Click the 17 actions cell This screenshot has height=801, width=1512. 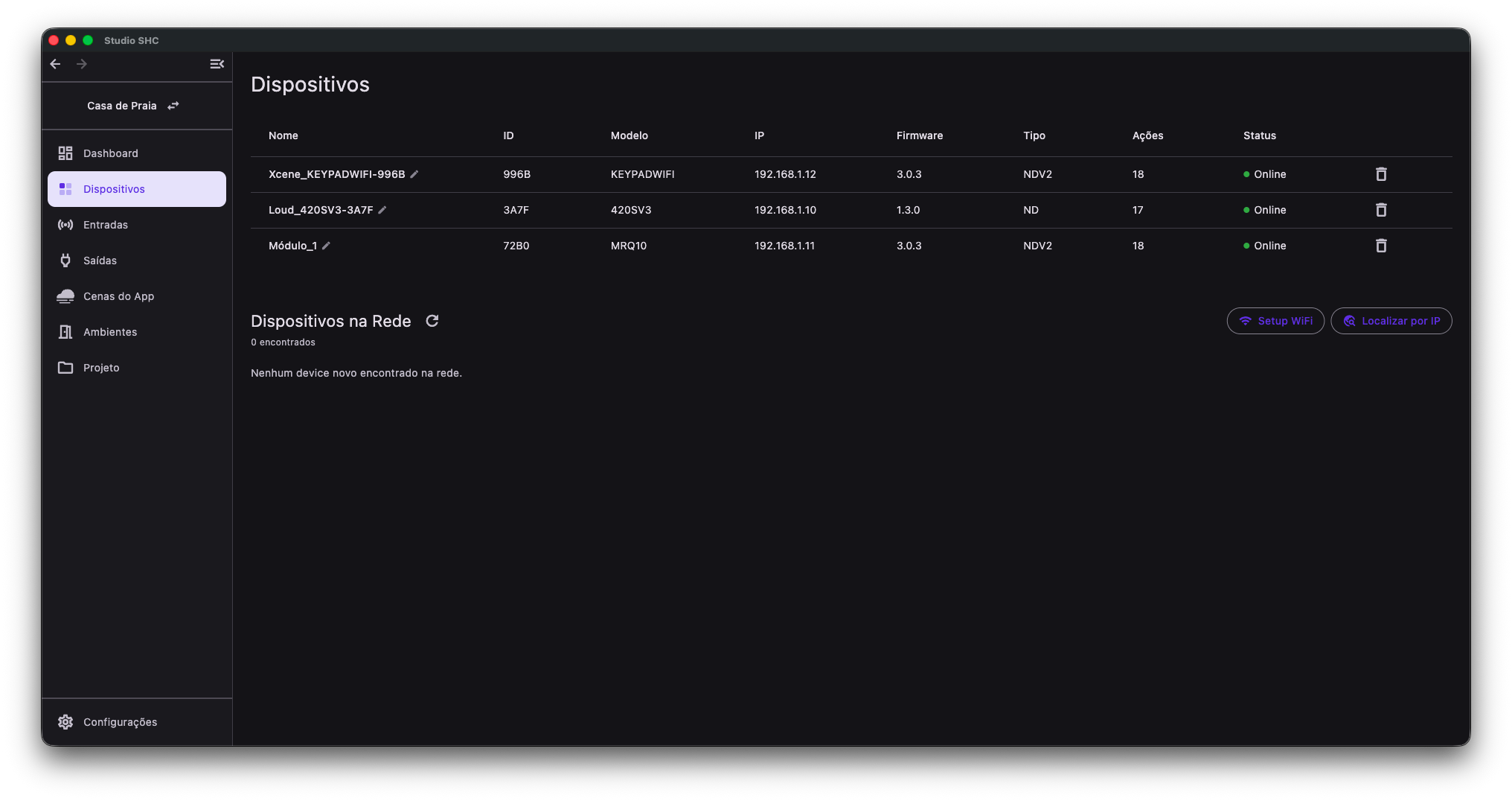1138,210
